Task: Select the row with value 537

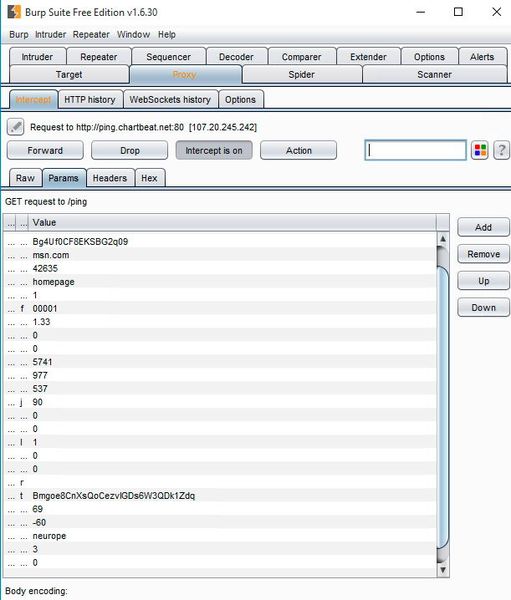Action: click(220, 389)
